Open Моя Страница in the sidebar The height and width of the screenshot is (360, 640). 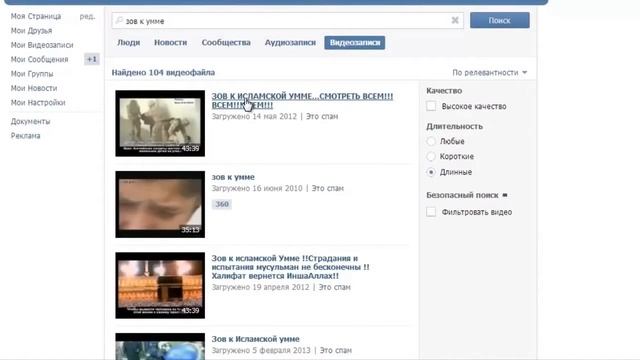[x=36, y=16]
